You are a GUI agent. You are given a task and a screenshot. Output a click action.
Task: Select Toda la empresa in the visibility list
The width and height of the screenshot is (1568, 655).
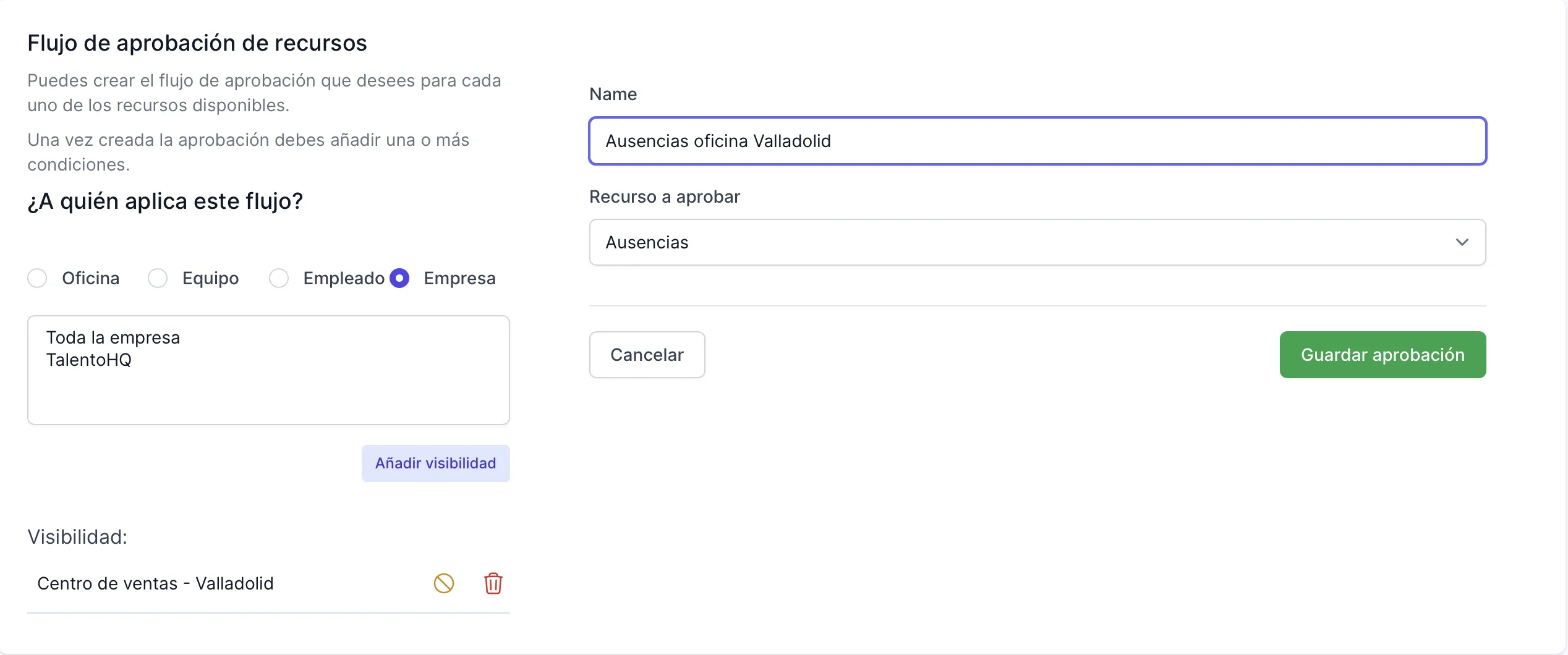(x=113, y=337)
